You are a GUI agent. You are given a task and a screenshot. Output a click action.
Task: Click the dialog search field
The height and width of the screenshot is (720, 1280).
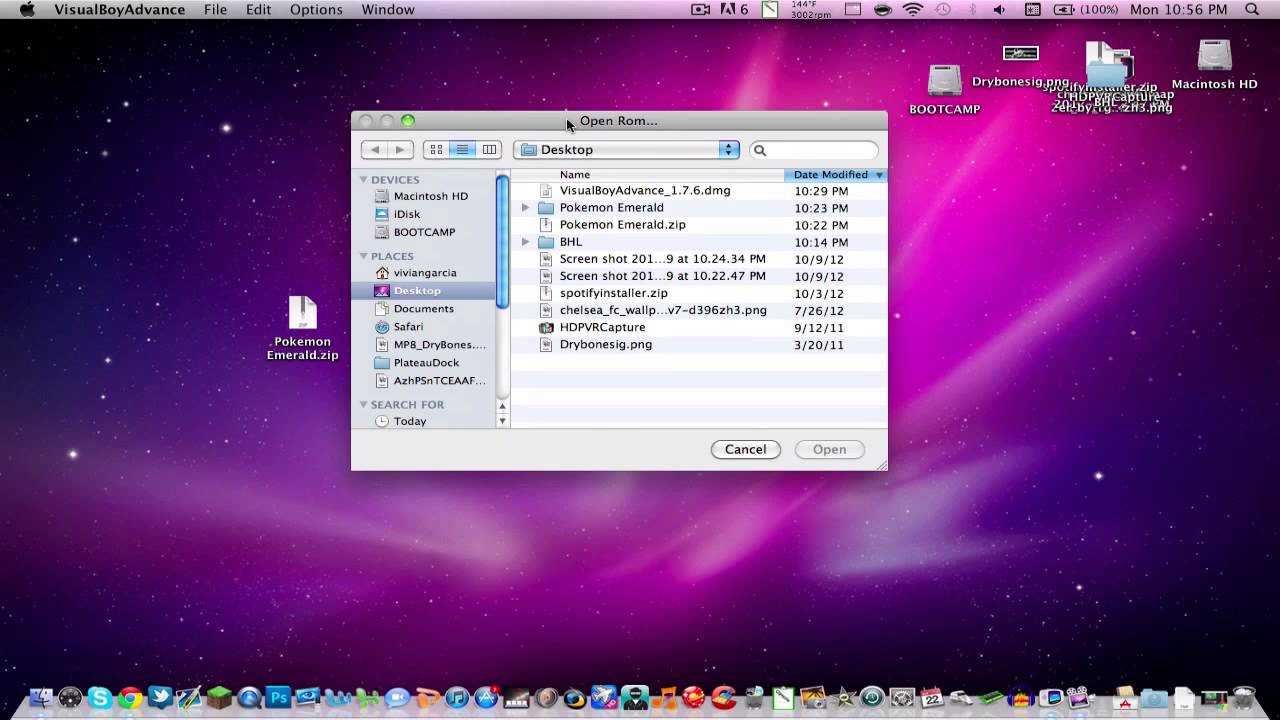(x=814, y=150)
